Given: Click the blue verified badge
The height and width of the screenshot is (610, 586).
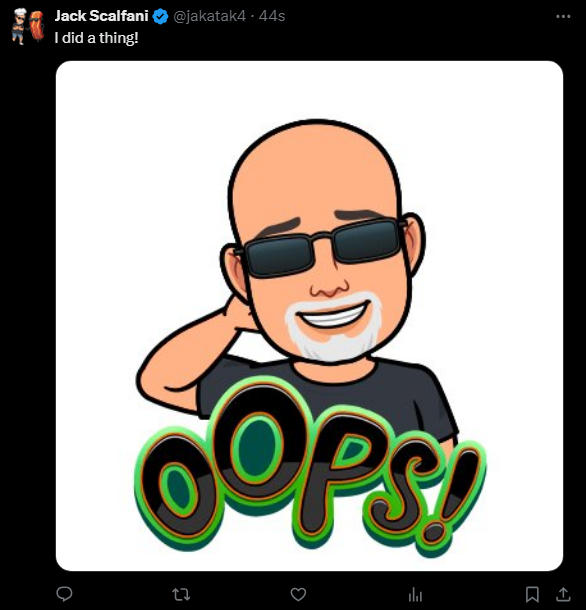Looking at the screenshot, I should tap(160, 17).
